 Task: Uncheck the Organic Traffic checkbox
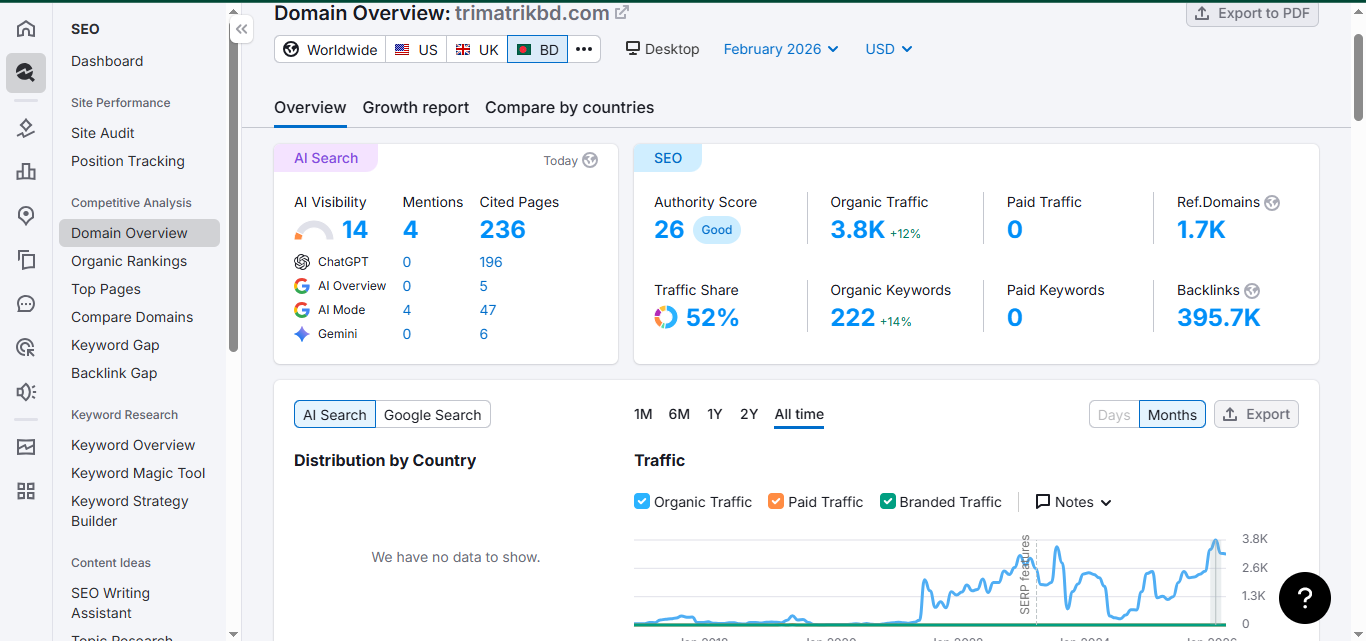click(x=642, y=502)
